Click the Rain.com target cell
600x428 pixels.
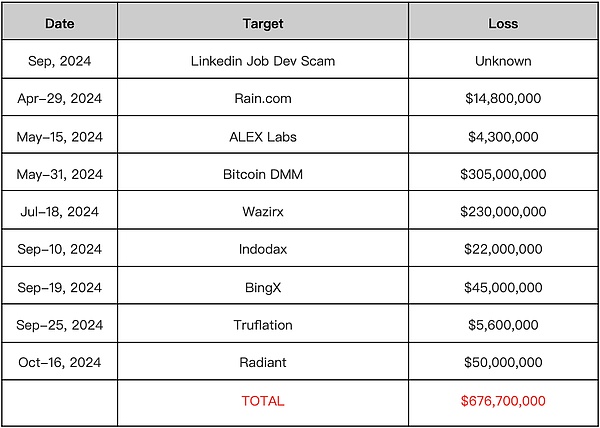coord(262,98)
